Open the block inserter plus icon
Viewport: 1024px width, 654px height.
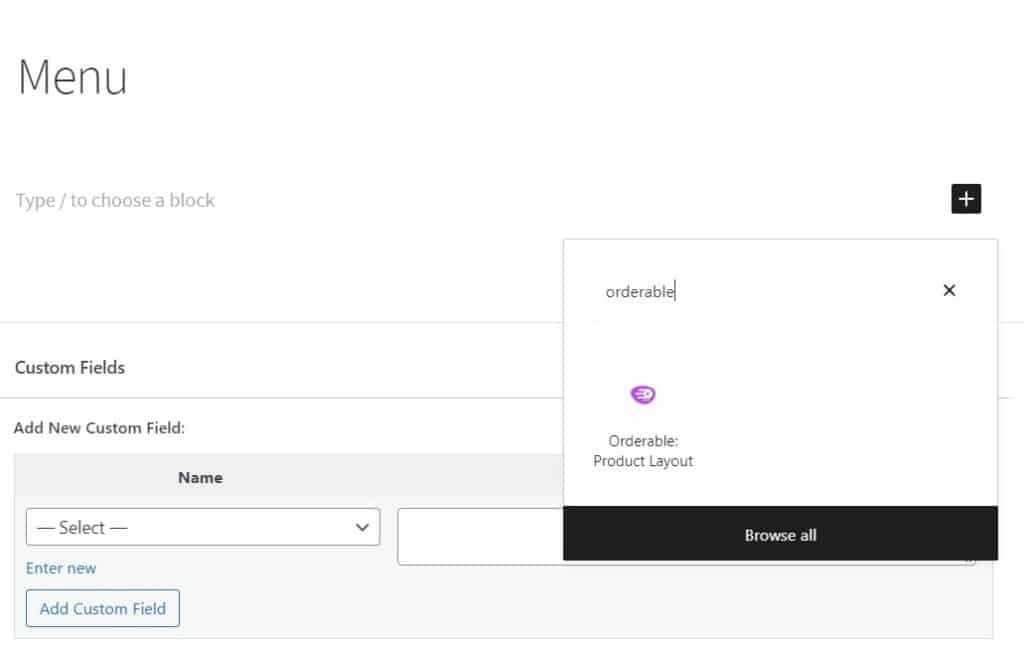point(965,199)
